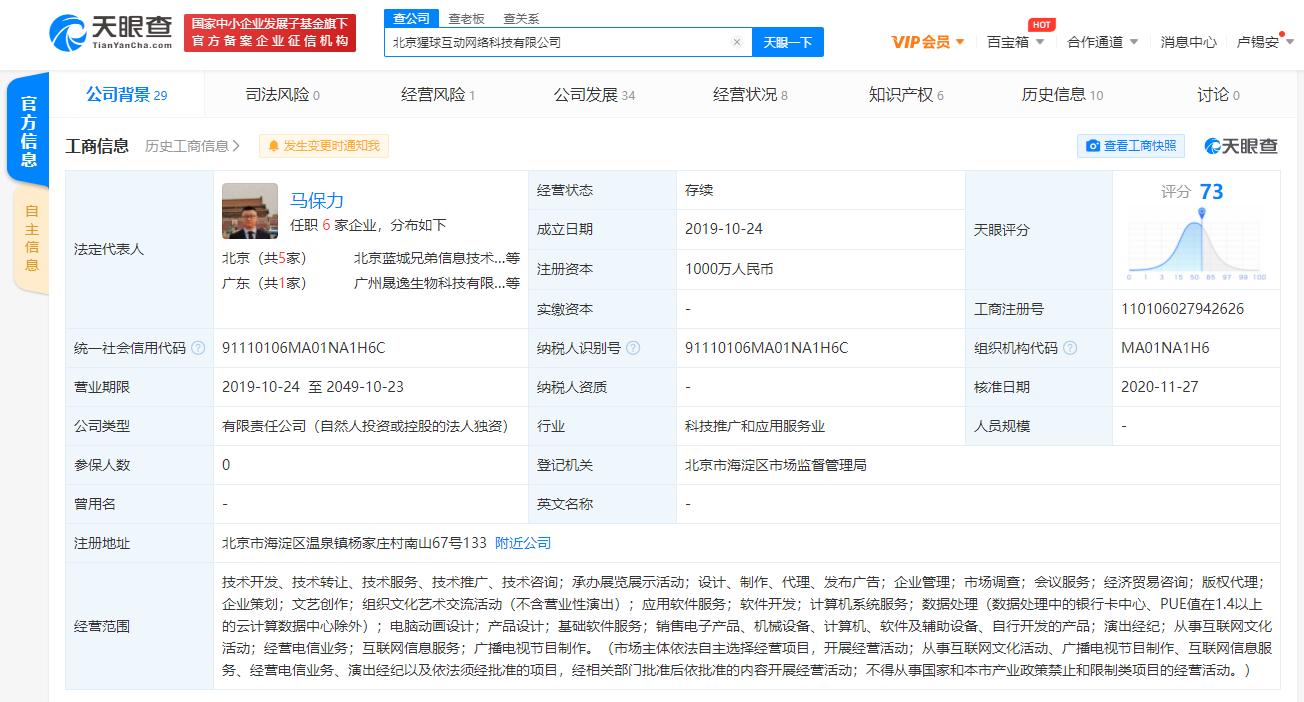Click the 广东（共1家） region entry

pos(264,283)
